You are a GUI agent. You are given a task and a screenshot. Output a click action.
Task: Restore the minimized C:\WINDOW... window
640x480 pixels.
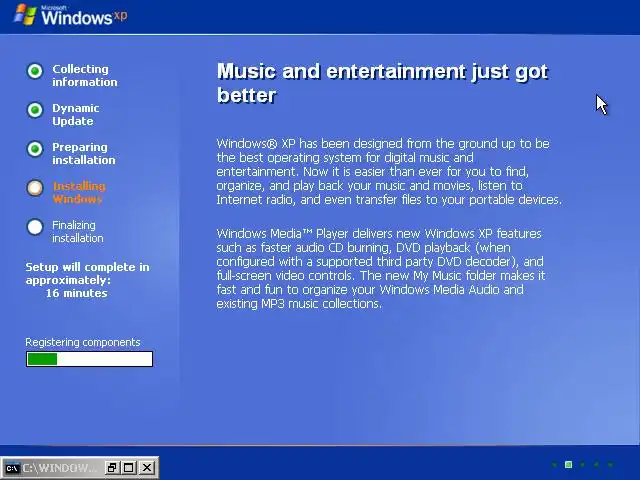111,467
